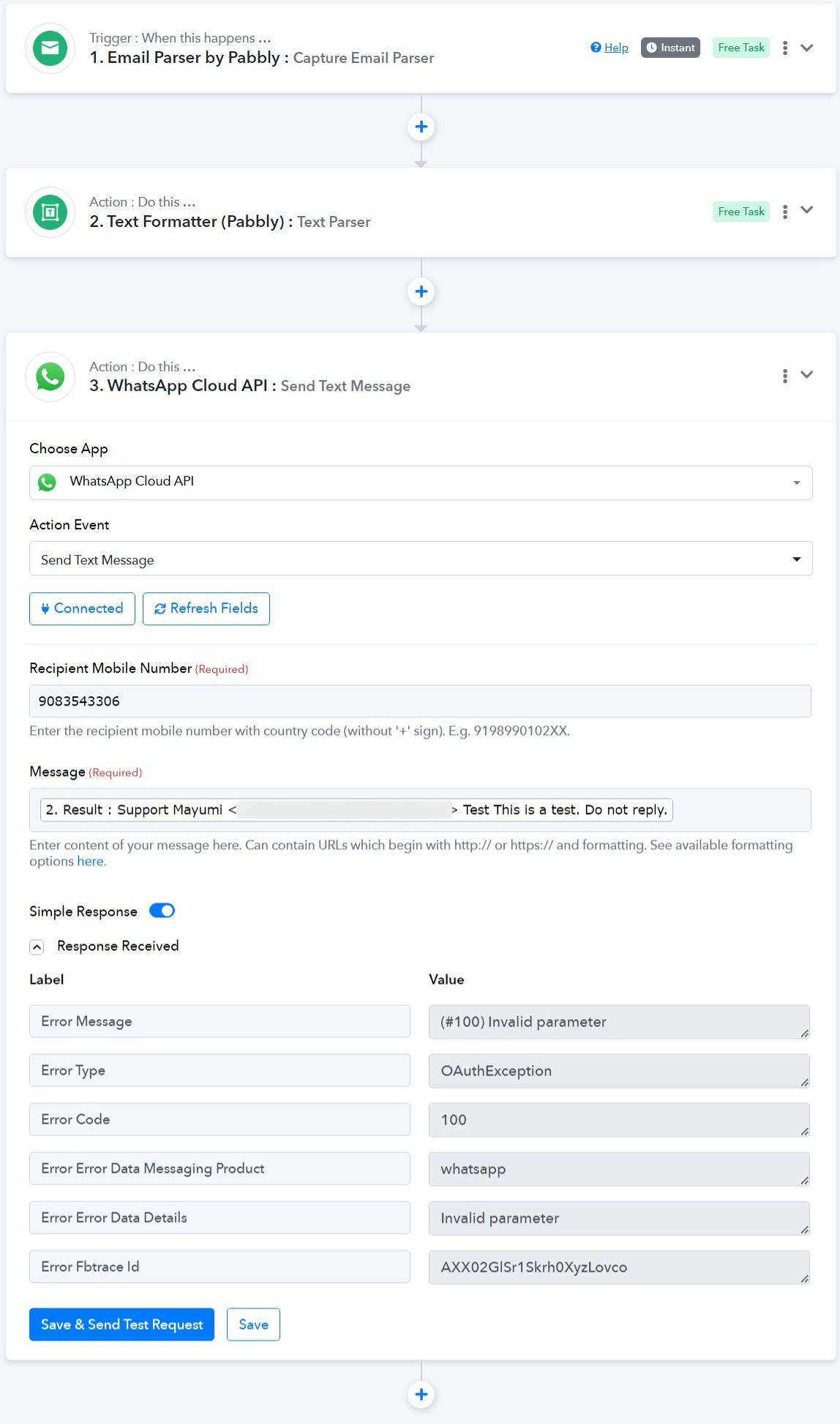Image resolution: width=840 pixels, height=1424 pixels.
Task: Open the three-dot menu of Email Parser step
Action: tap(785, 48)
